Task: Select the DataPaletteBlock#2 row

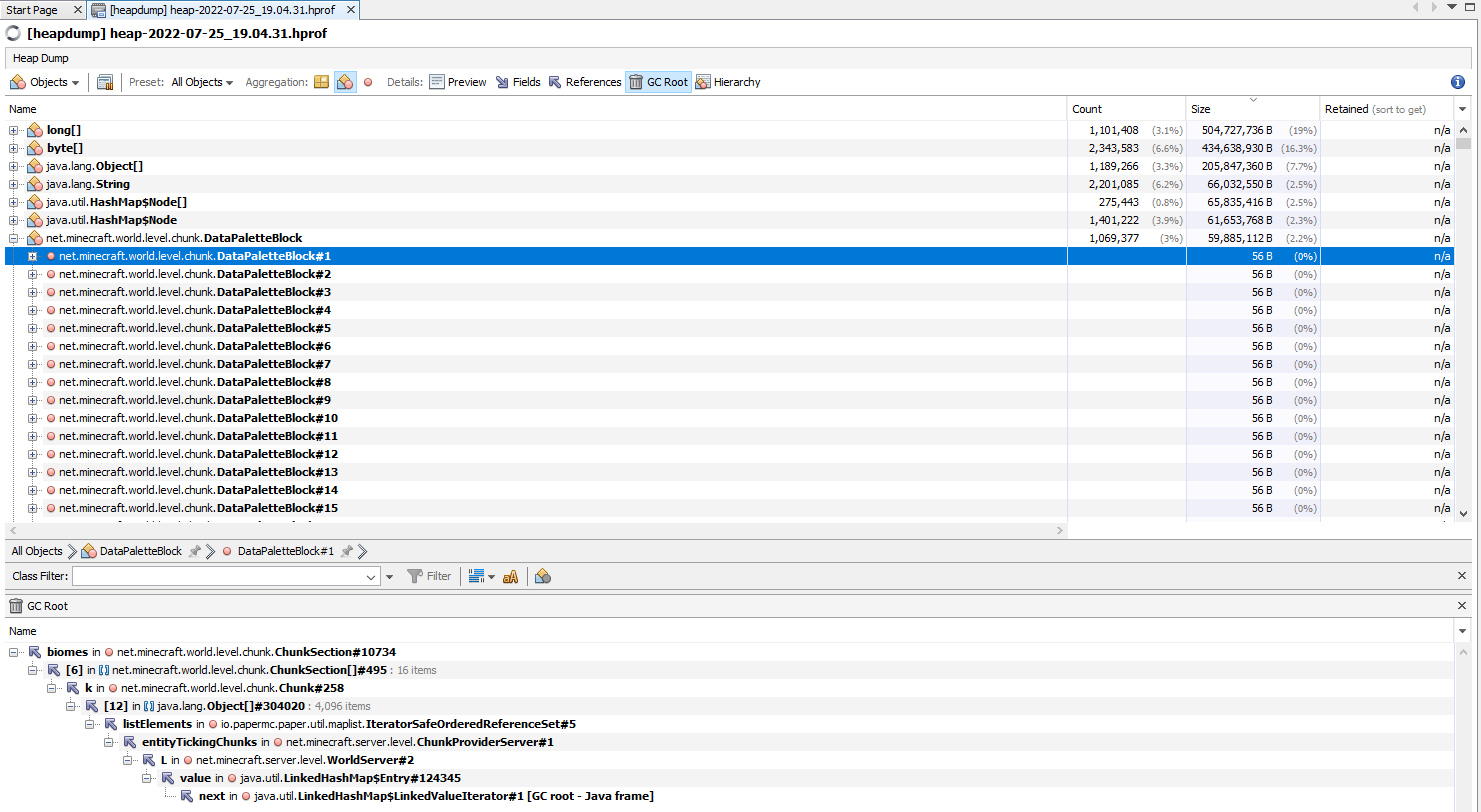Action: tap(728, 274)
